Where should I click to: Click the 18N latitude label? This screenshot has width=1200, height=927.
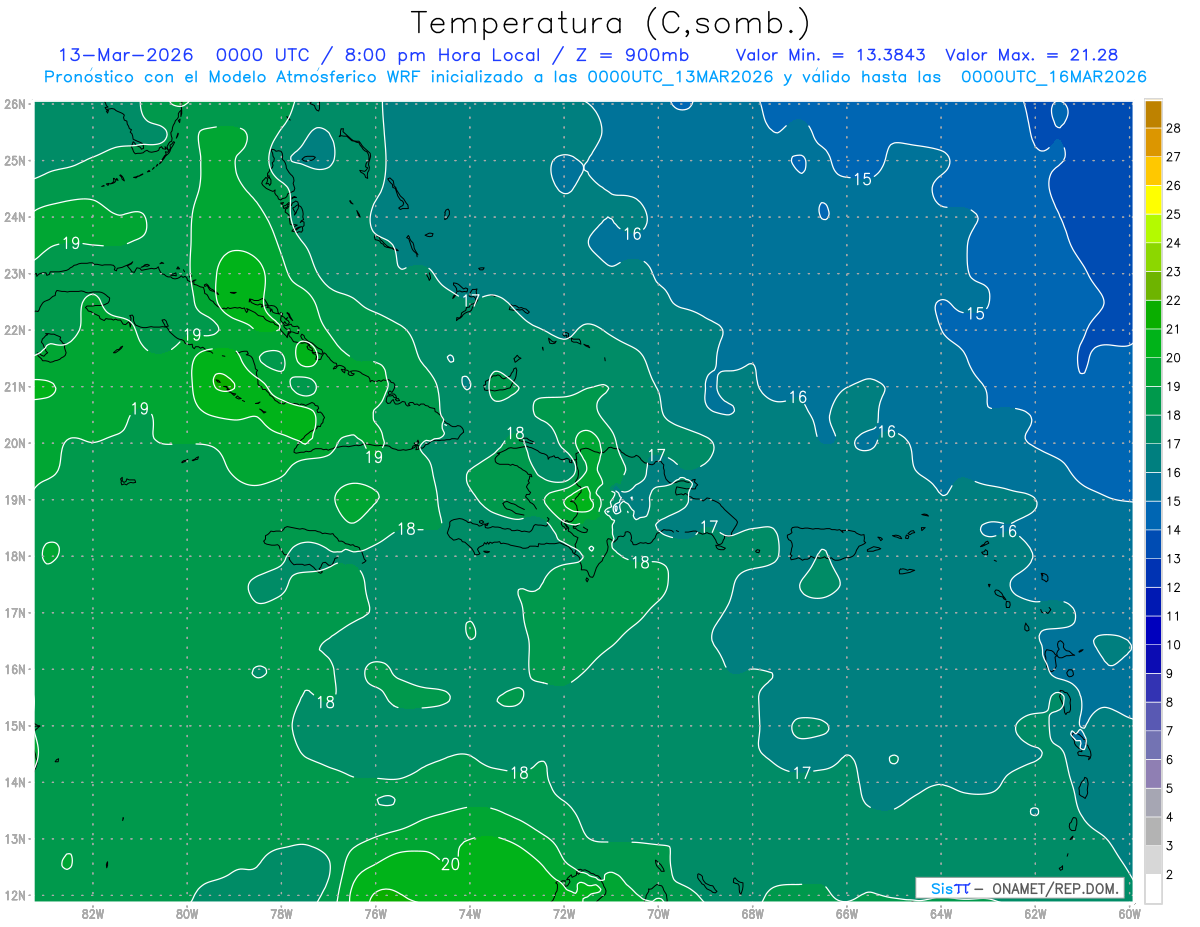(x=14, y=556)
